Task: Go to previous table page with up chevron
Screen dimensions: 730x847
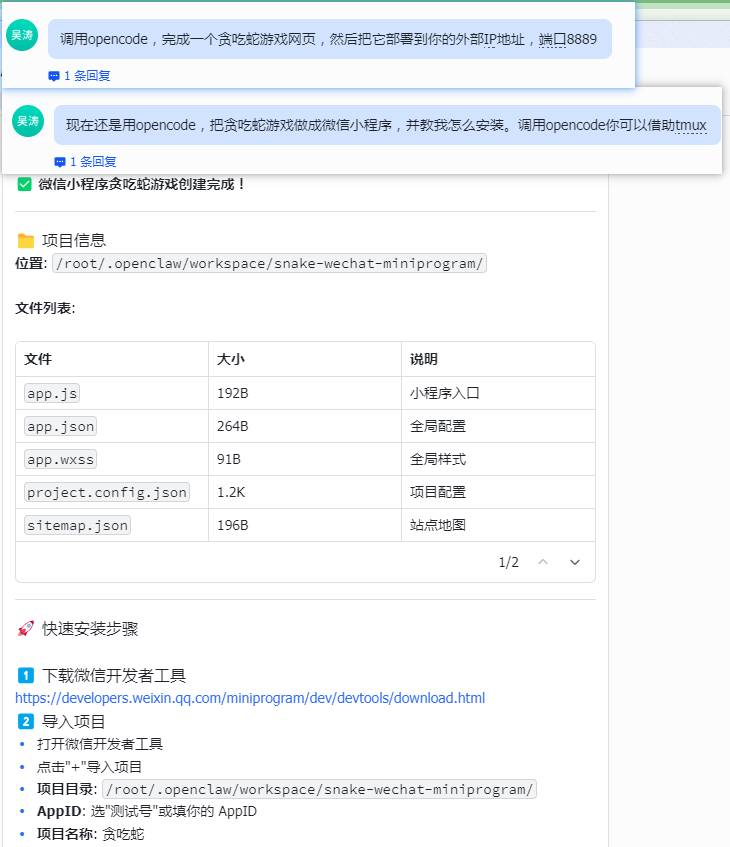Action: click(x=543, y=562)
